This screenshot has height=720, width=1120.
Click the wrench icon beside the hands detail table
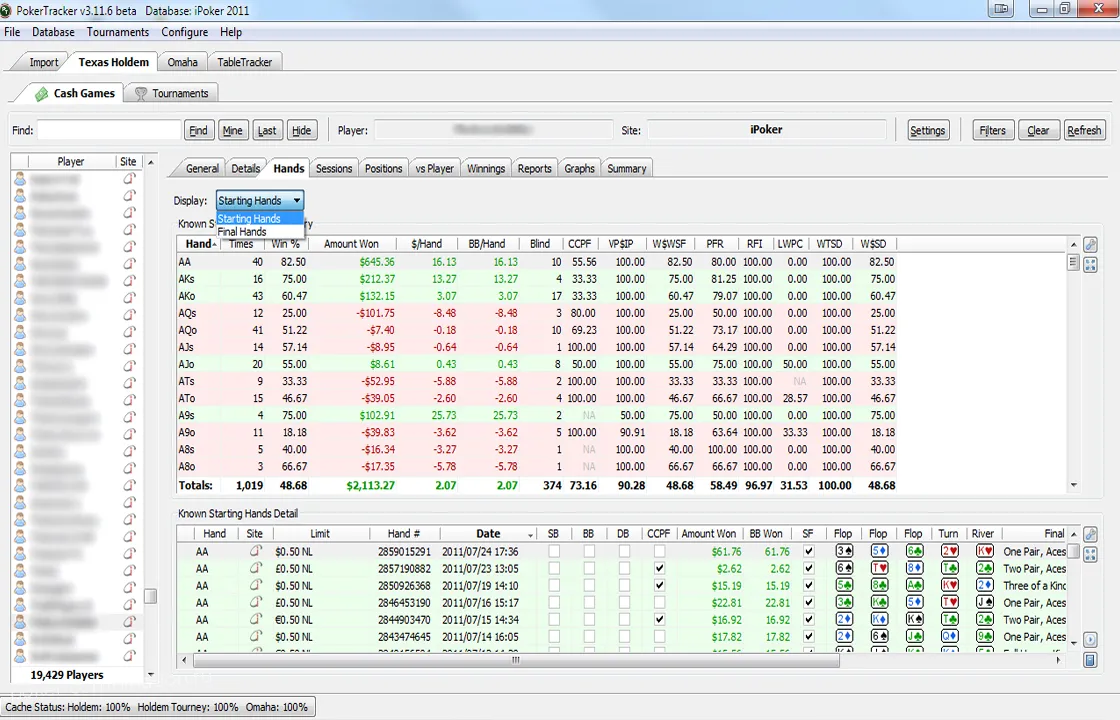point(1090,535)
